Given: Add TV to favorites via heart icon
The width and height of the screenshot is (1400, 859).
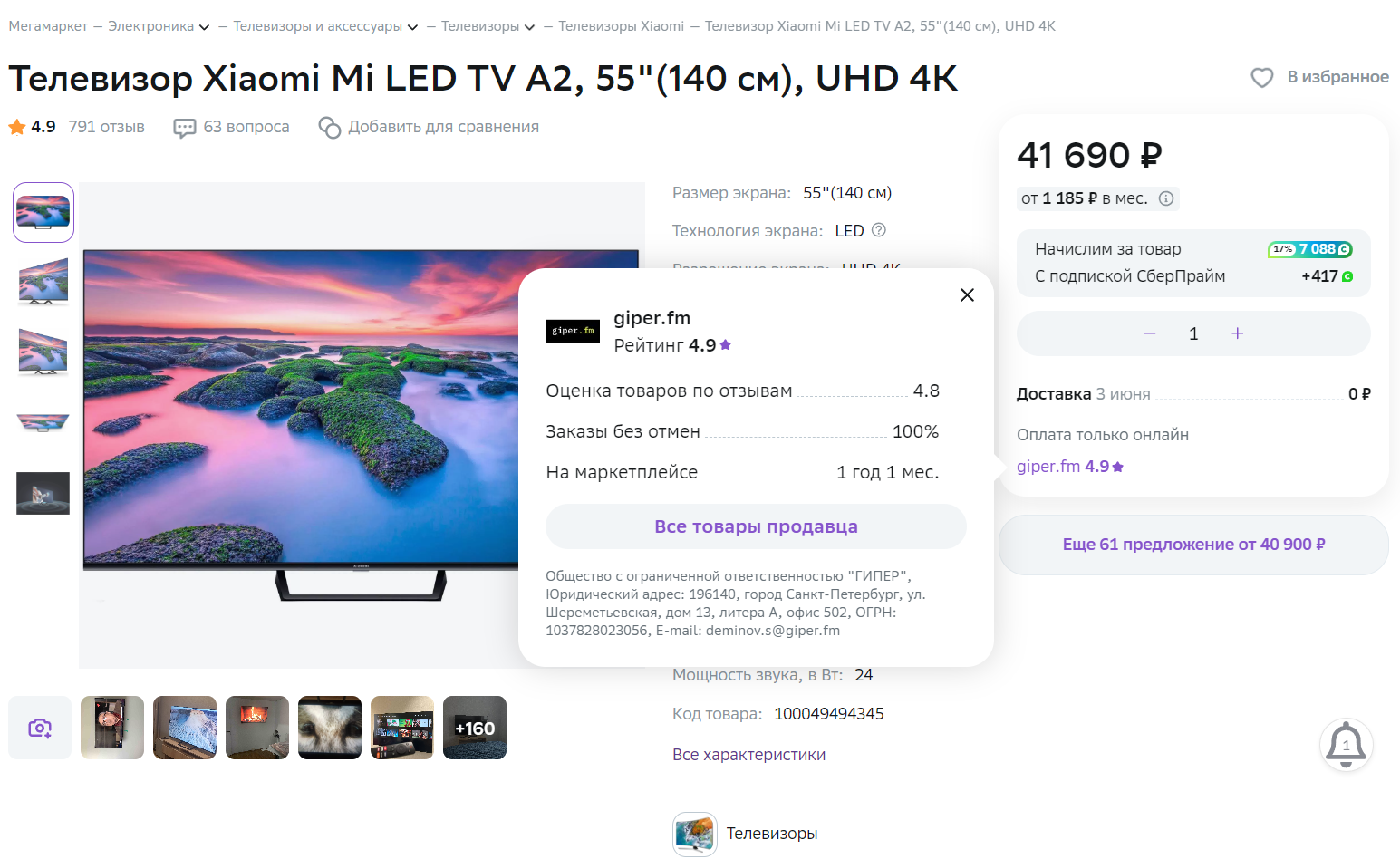Looking at the screenshot, I should [1261, 78].
